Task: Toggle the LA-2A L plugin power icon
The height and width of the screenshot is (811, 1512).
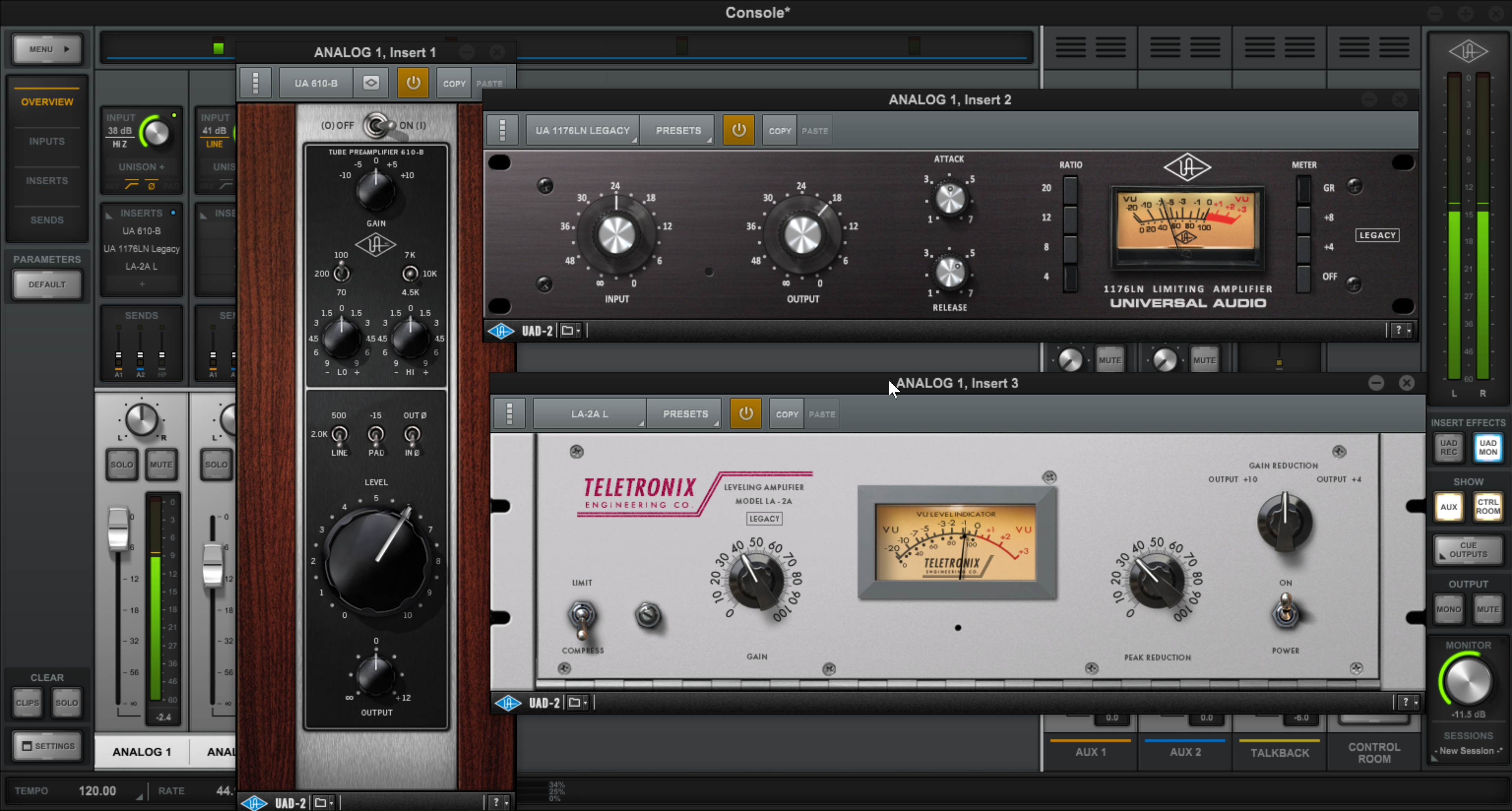Action: pos(745,413)
